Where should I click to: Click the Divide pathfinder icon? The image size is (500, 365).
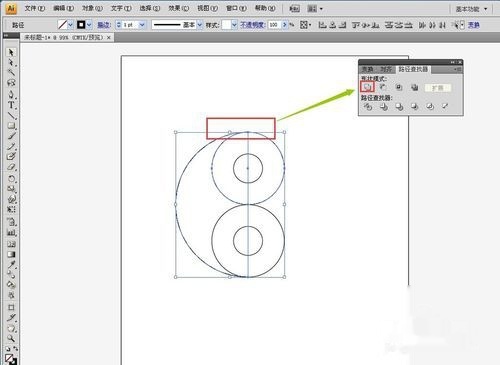pos(368,107)
